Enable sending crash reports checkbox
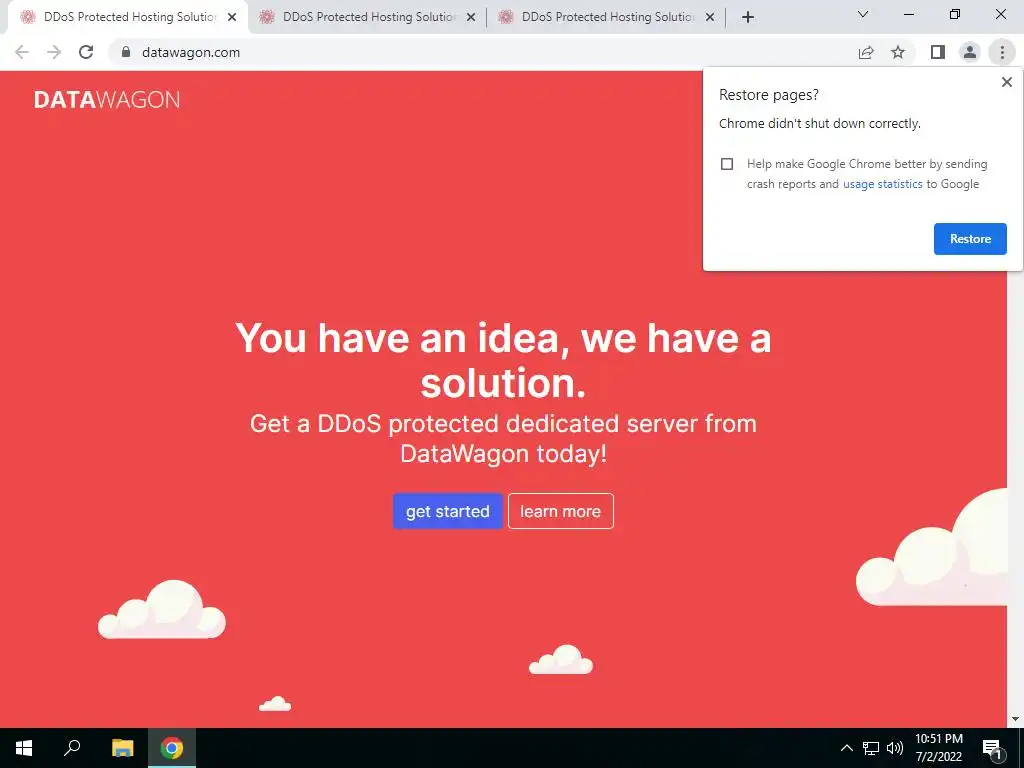This screenshot has width=1024, height=768. tap(727, 164)
